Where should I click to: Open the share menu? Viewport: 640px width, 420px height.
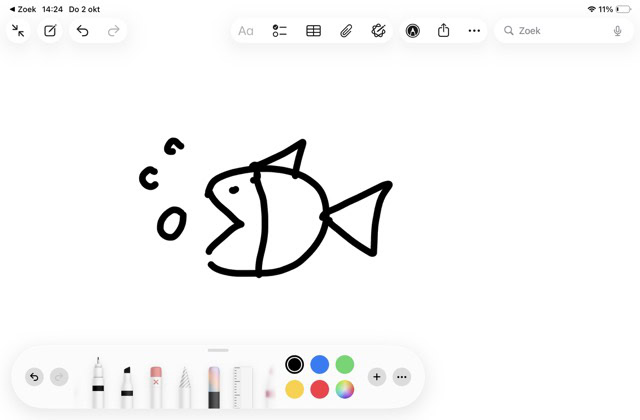point(443,31)
